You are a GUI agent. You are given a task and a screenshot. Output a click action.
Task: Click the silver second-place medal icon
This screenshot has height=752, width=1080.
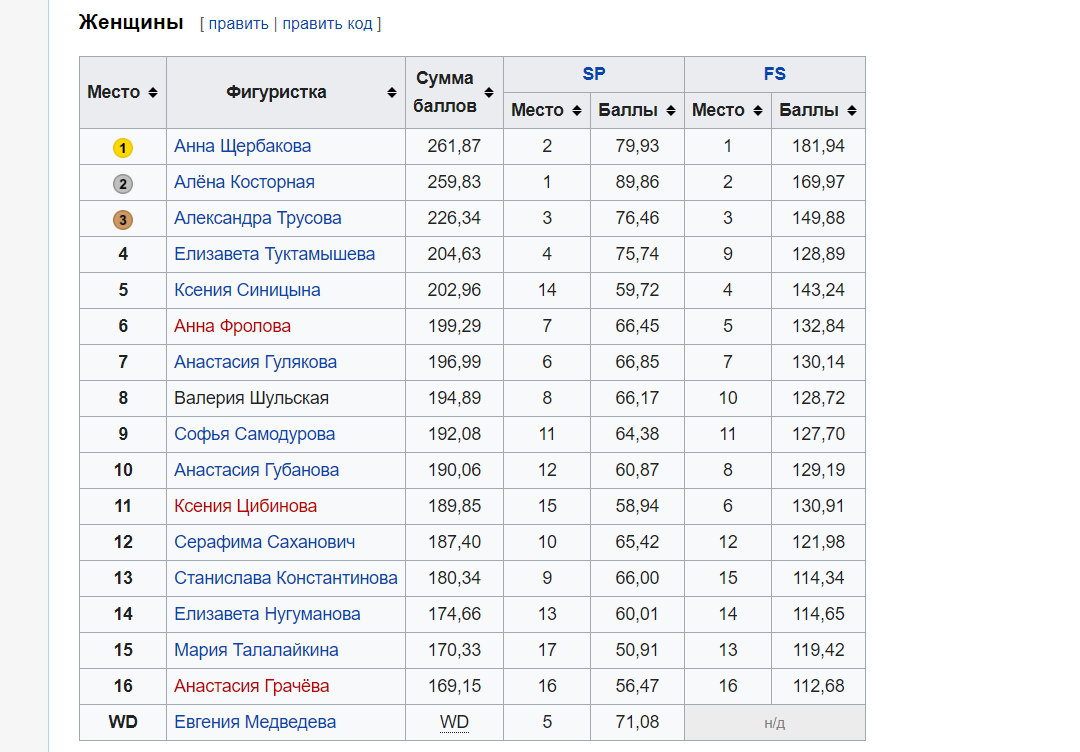[x=123, y=184]
